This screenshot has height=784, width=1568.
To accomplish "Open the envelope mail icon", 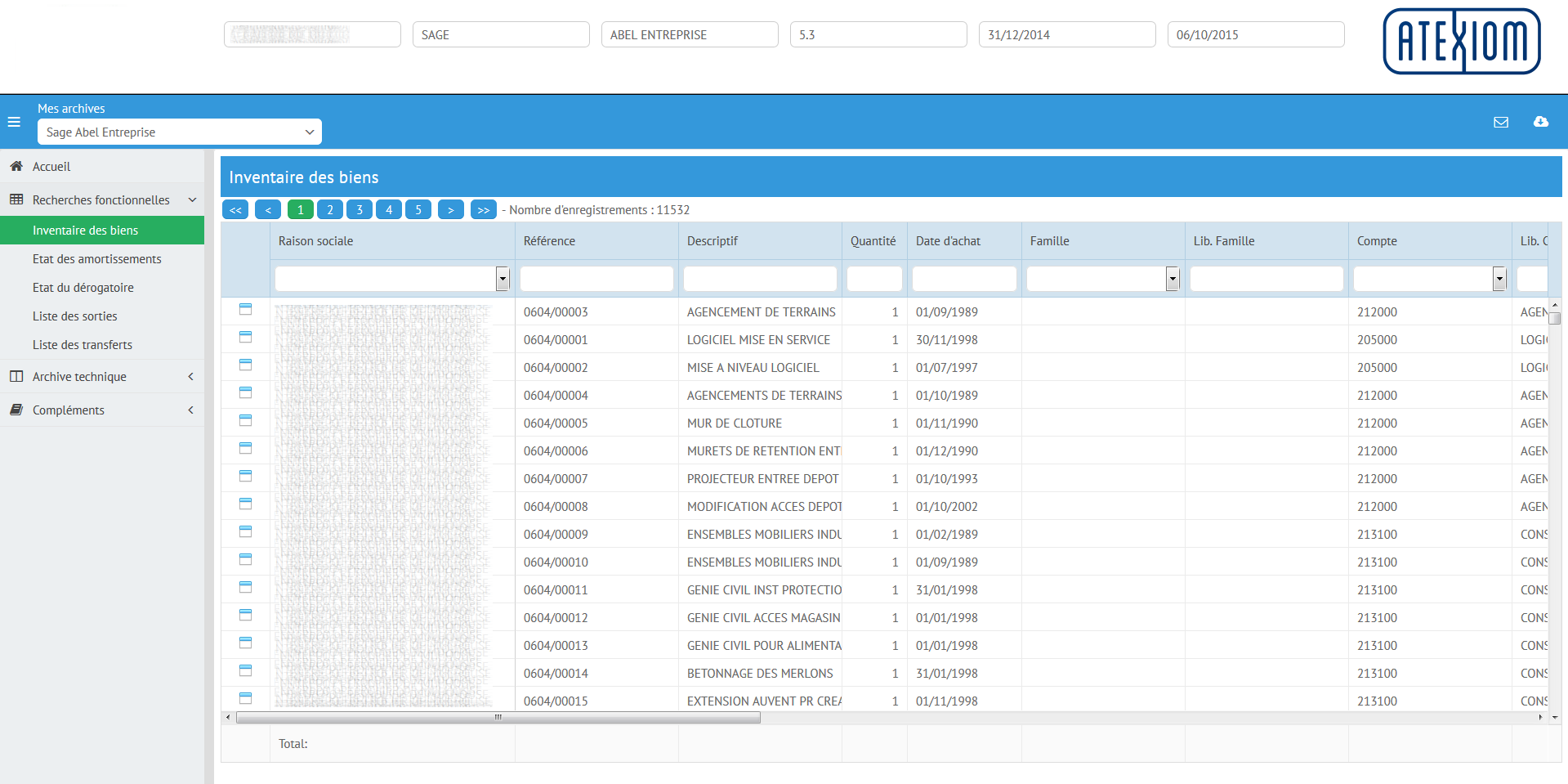I will tap(1501, 122).
